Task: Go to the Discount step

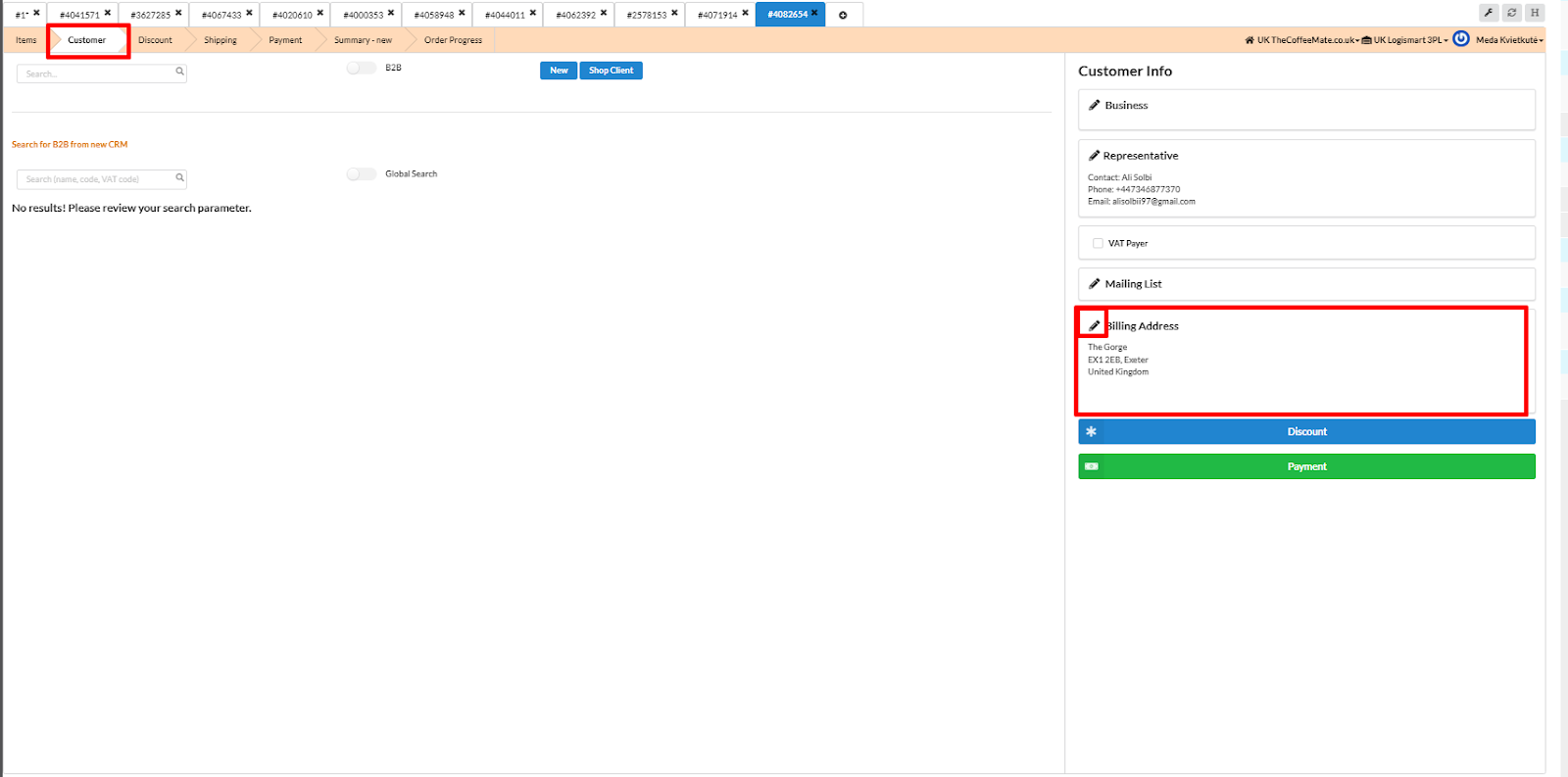Action: 155,40
